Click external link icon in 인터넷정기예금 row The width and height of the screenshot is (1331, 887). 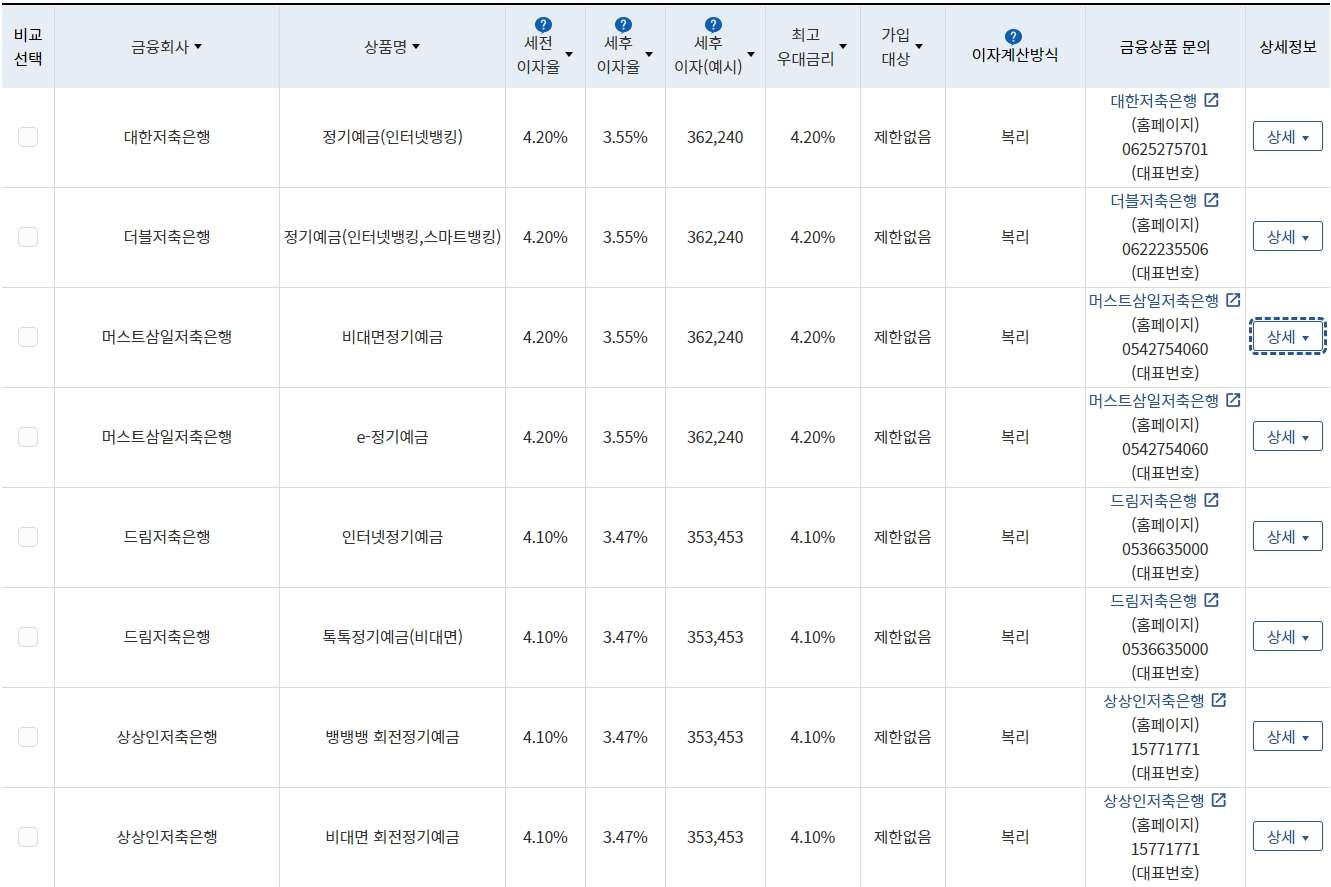coord(1211,500)
